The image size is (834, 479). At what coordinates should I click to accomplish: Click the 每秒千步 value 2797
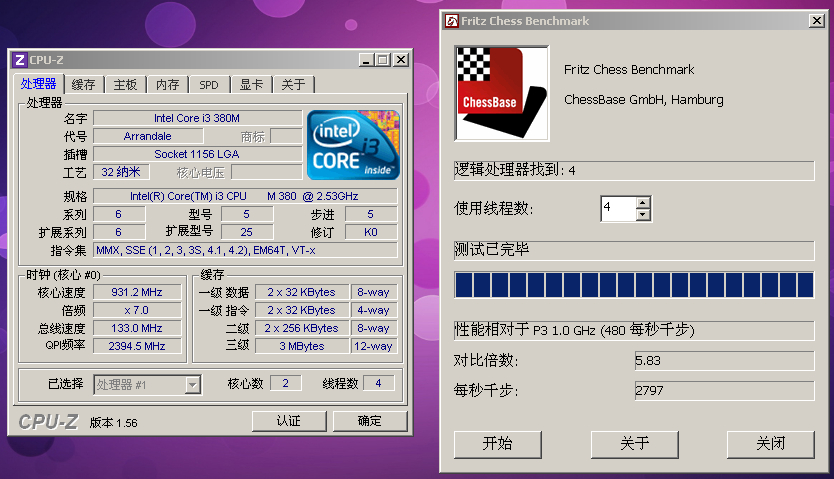724,391
